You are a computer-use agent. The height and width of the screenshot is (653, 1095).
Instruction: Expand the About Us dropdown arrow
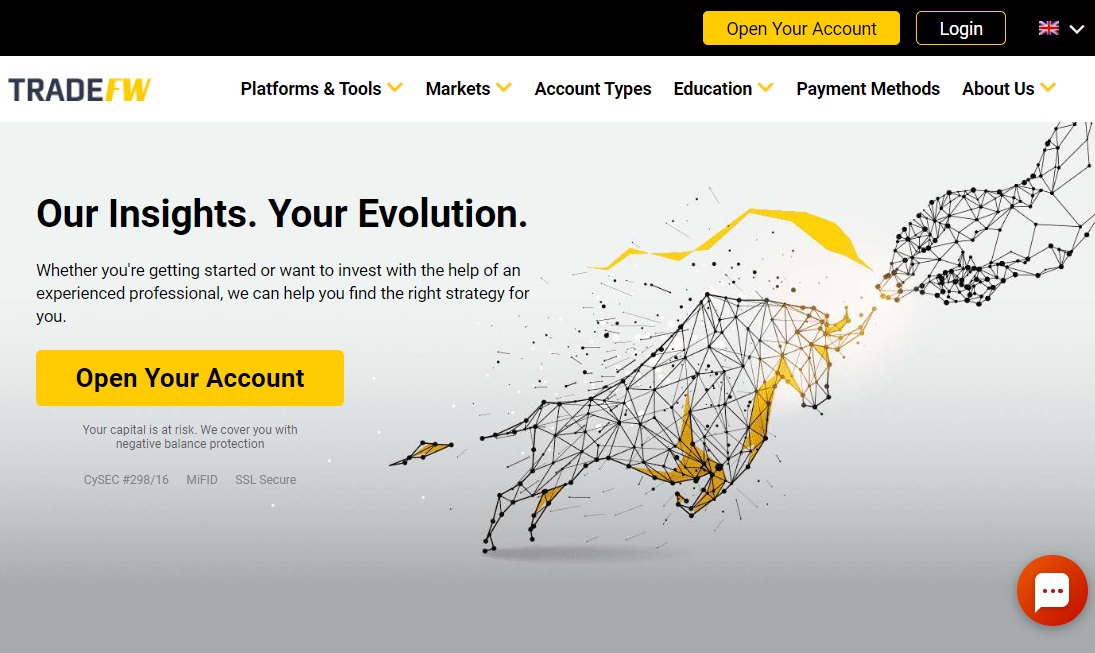pos(1048,88)
